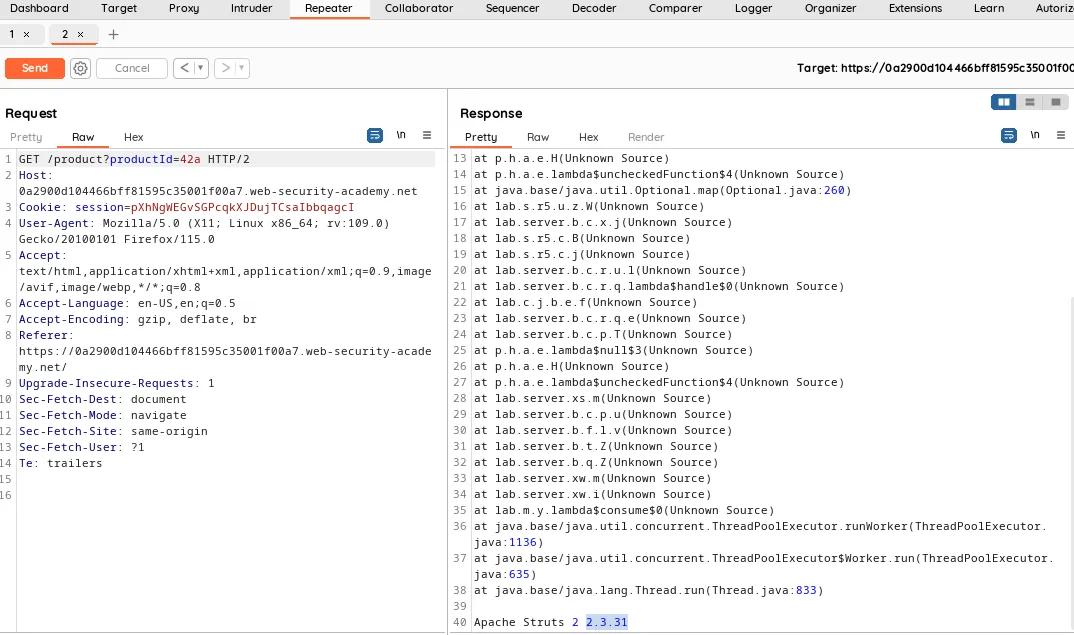Open the Collaborator tab
This screenshot has width=1074, height=635.
point(419,8)
